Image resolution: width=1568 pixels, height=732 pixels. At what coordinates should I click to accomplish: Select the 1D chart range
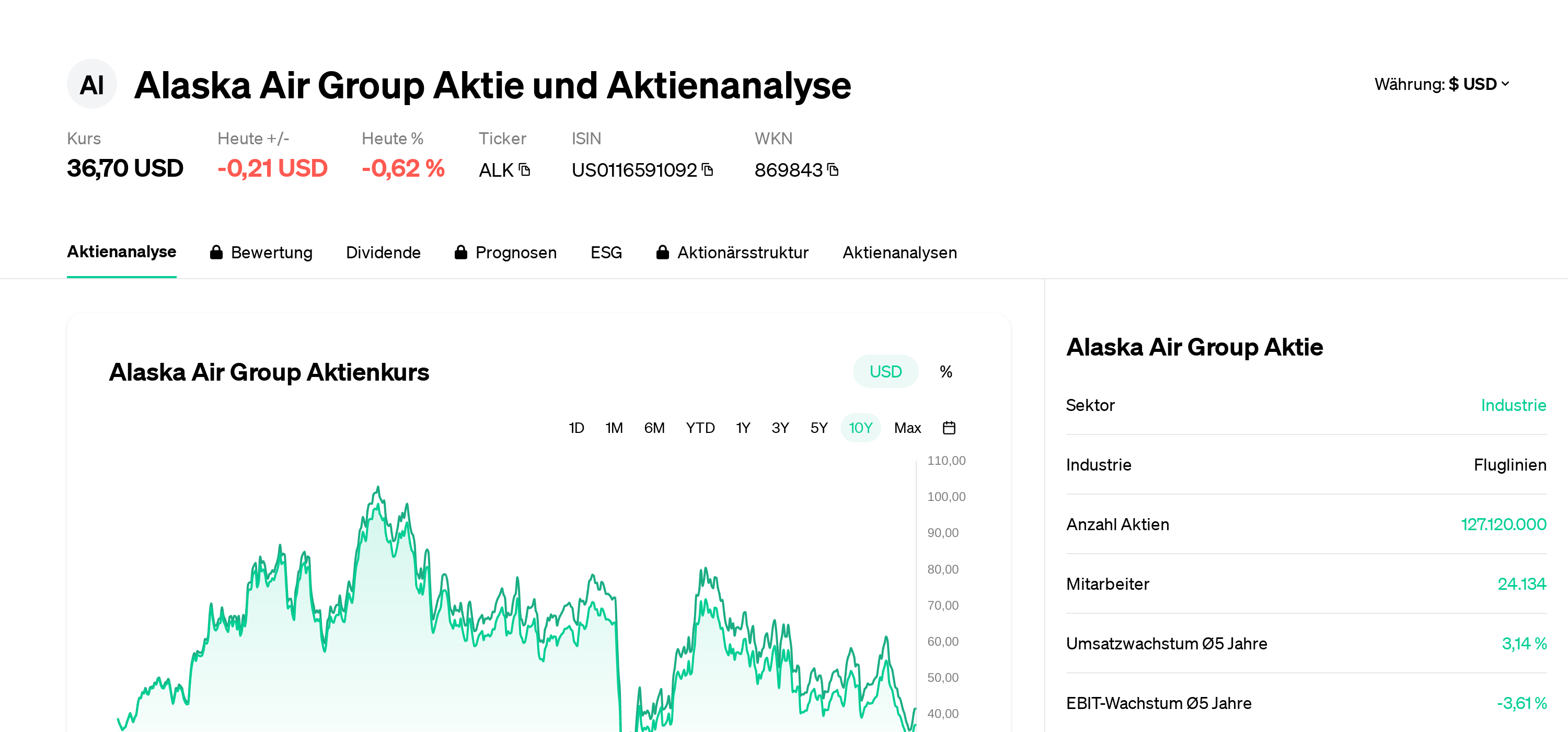(577, 428)
